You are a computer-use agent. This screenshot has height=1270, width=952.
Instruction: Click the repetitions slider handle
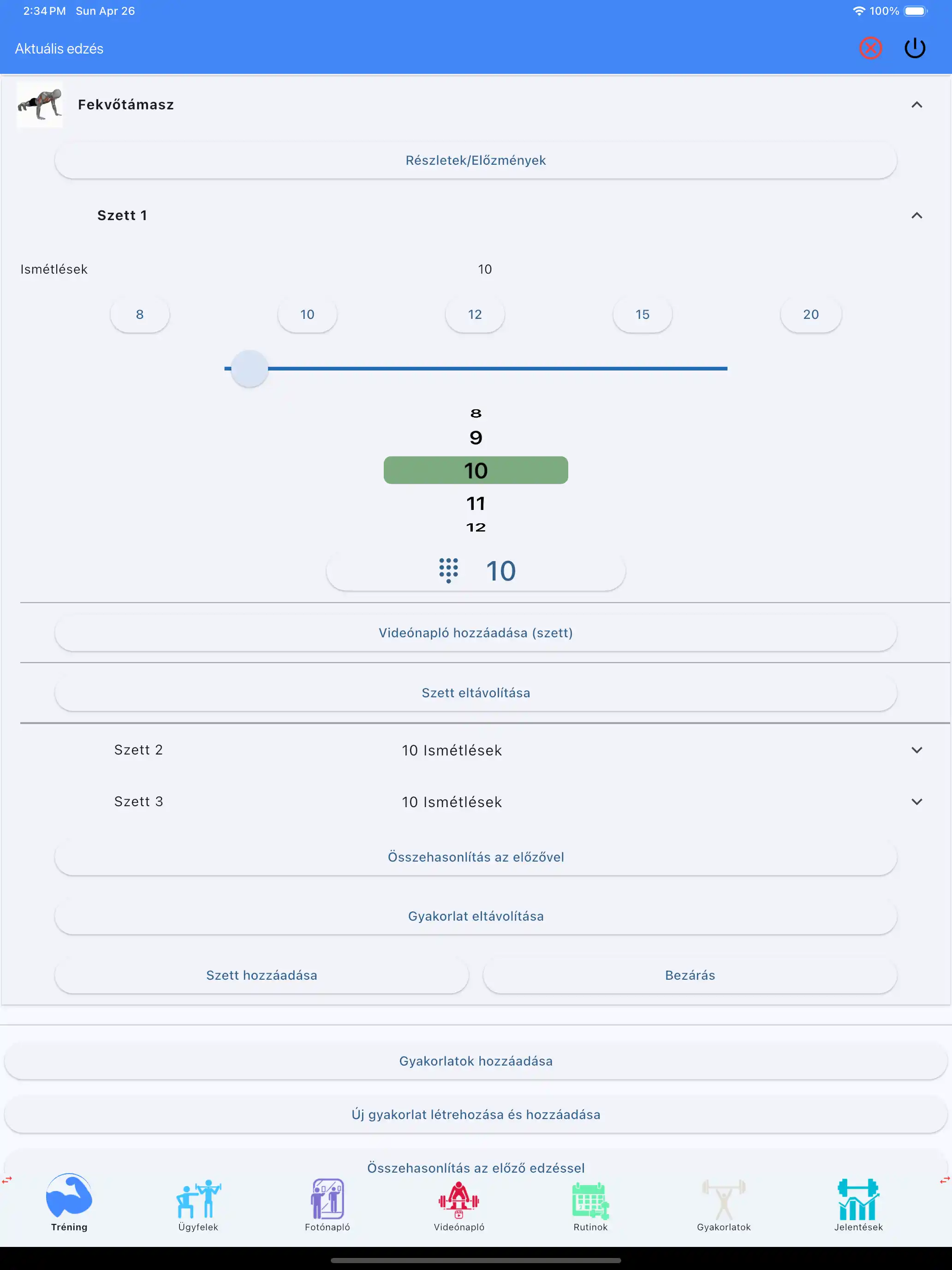[249, 369]
